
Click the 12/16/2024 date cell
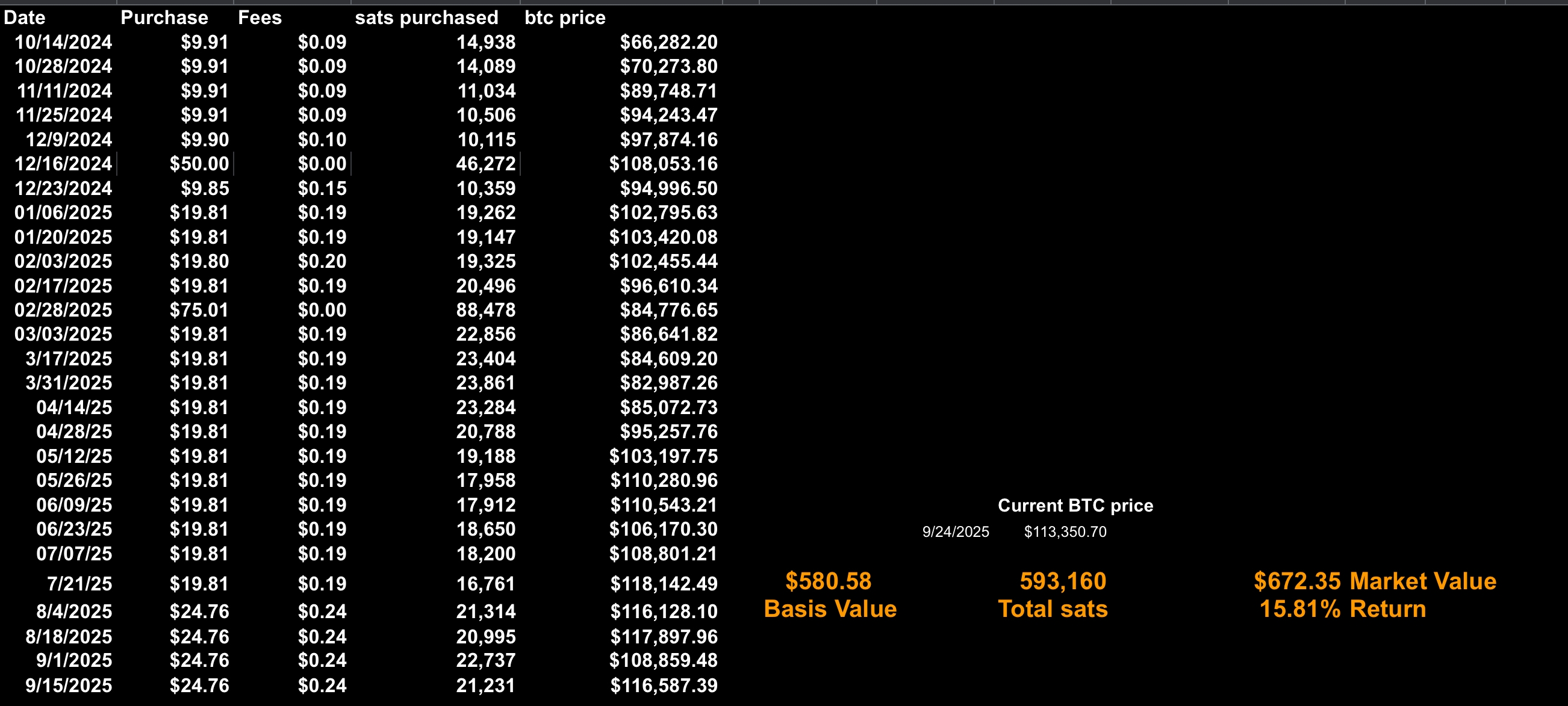pyautogui.click(x=63, y=164)
